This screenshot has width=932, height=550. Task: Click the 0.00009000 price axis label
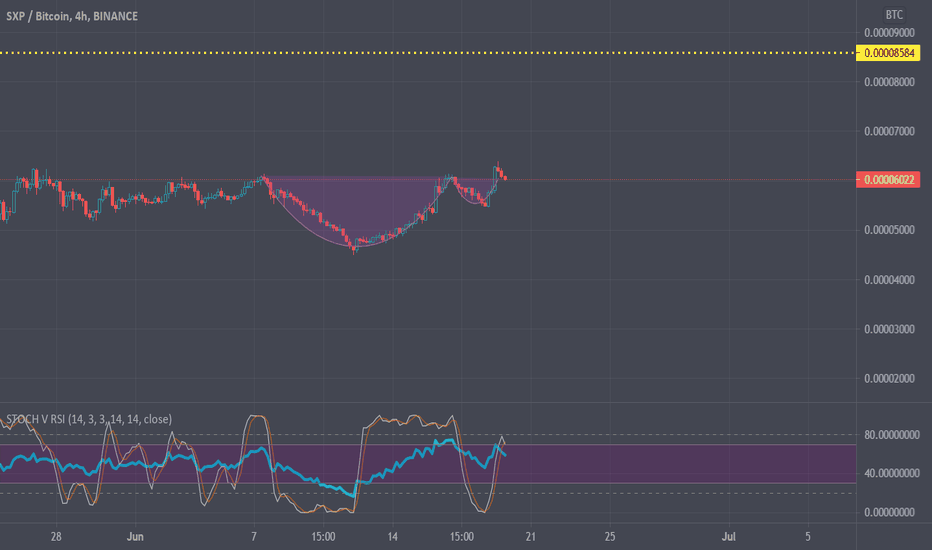click(889, 33)
